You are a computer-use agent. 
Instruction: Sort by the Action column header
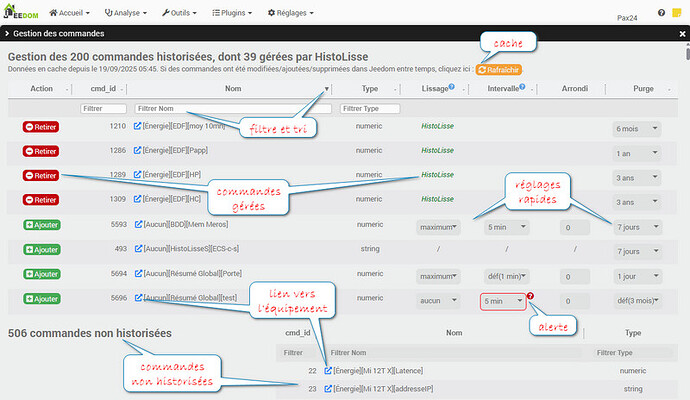(41, 89)
